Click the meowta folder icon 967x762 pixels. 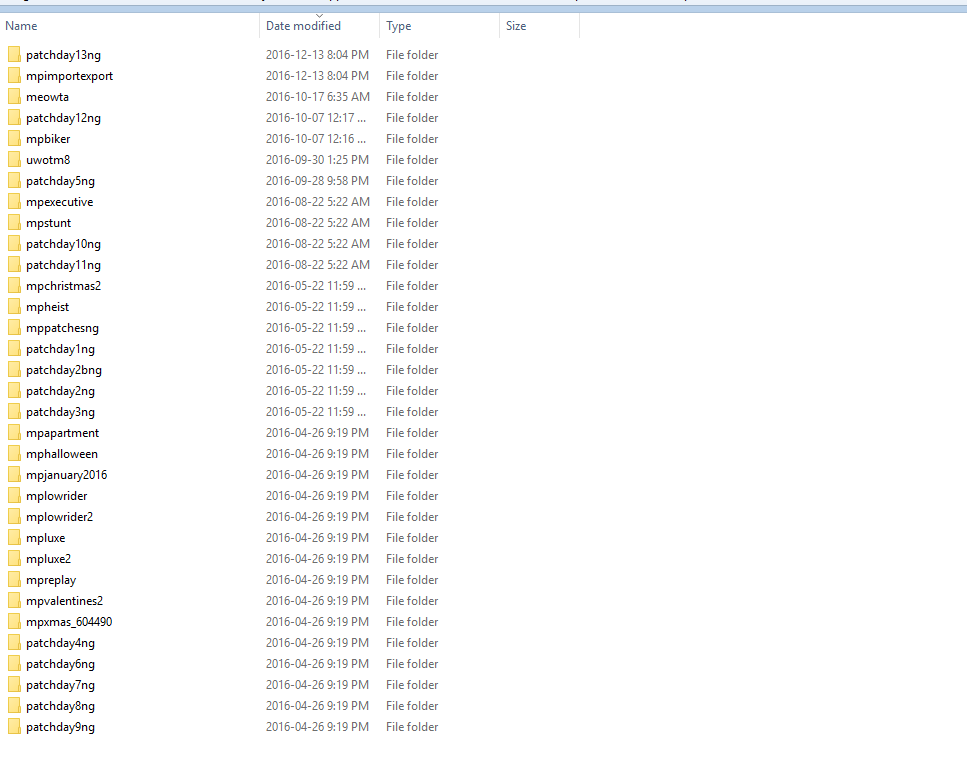[14, 97]
